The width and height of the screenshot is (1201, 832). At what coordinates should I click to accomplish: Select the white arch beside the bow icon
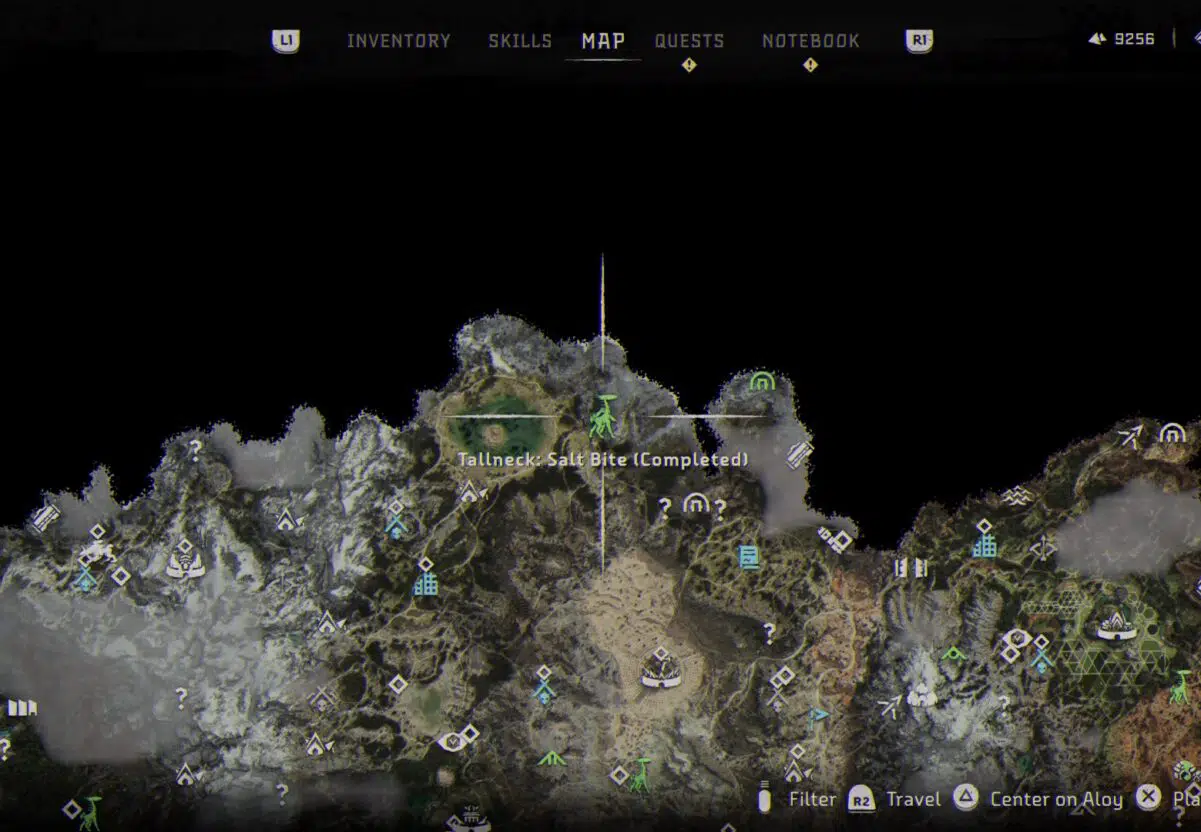(1172, 434)
